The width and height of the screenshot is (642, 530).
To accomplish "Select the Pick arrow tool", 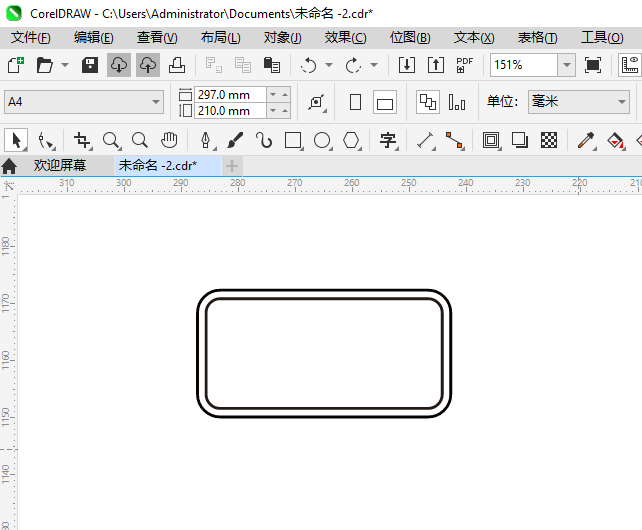I will click(x=16, y=140).
